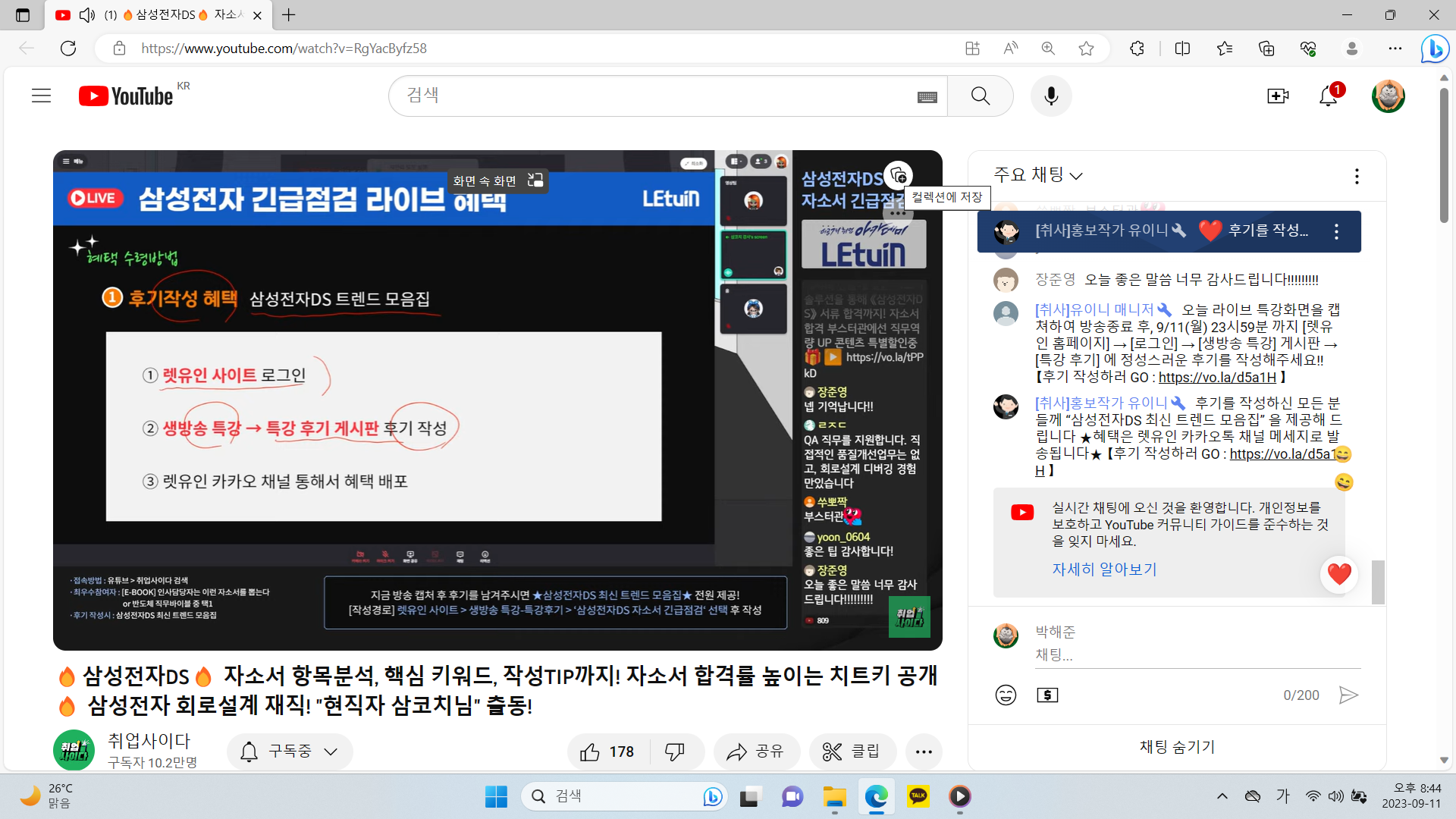
Task: Open the taskbar weather widget
Action: 45,796
